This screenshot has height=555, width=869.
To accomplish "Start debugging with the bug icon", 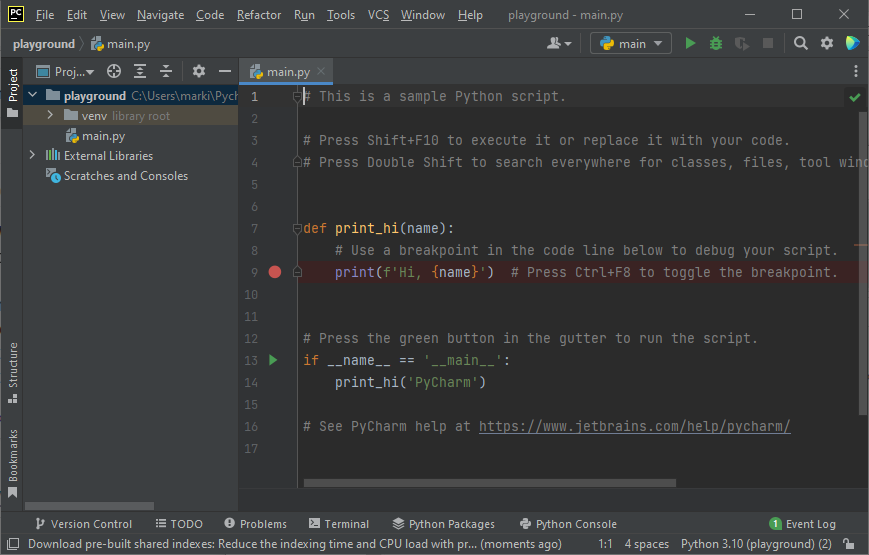I will pyautogui.click(x=715, y=44).
